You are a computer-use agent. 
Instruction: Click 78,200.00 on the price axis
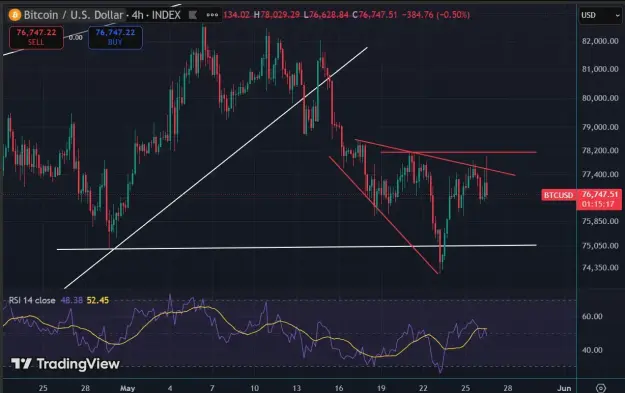tap(600, 150)
